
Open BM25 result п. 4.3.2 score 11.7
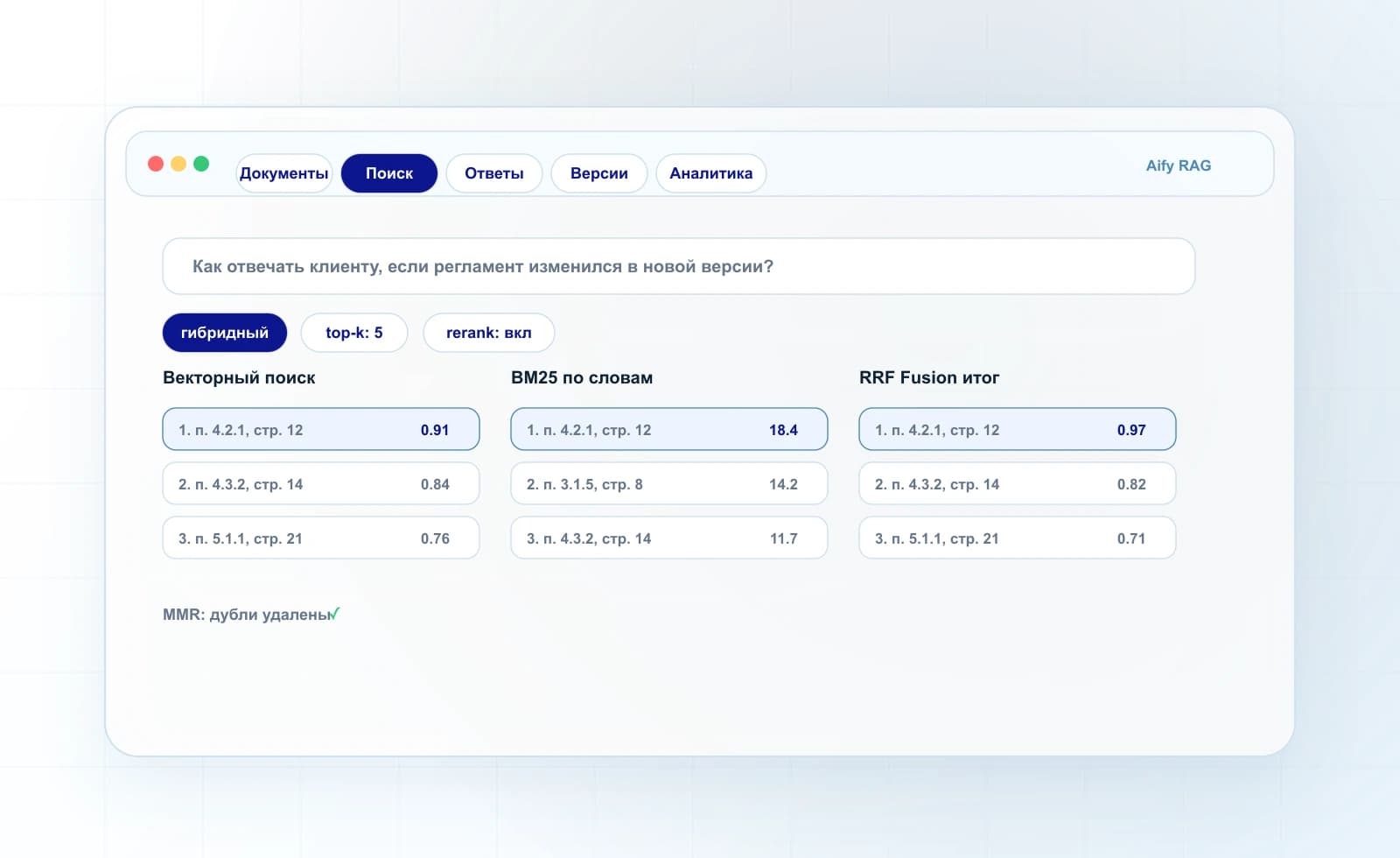point(669,538)
